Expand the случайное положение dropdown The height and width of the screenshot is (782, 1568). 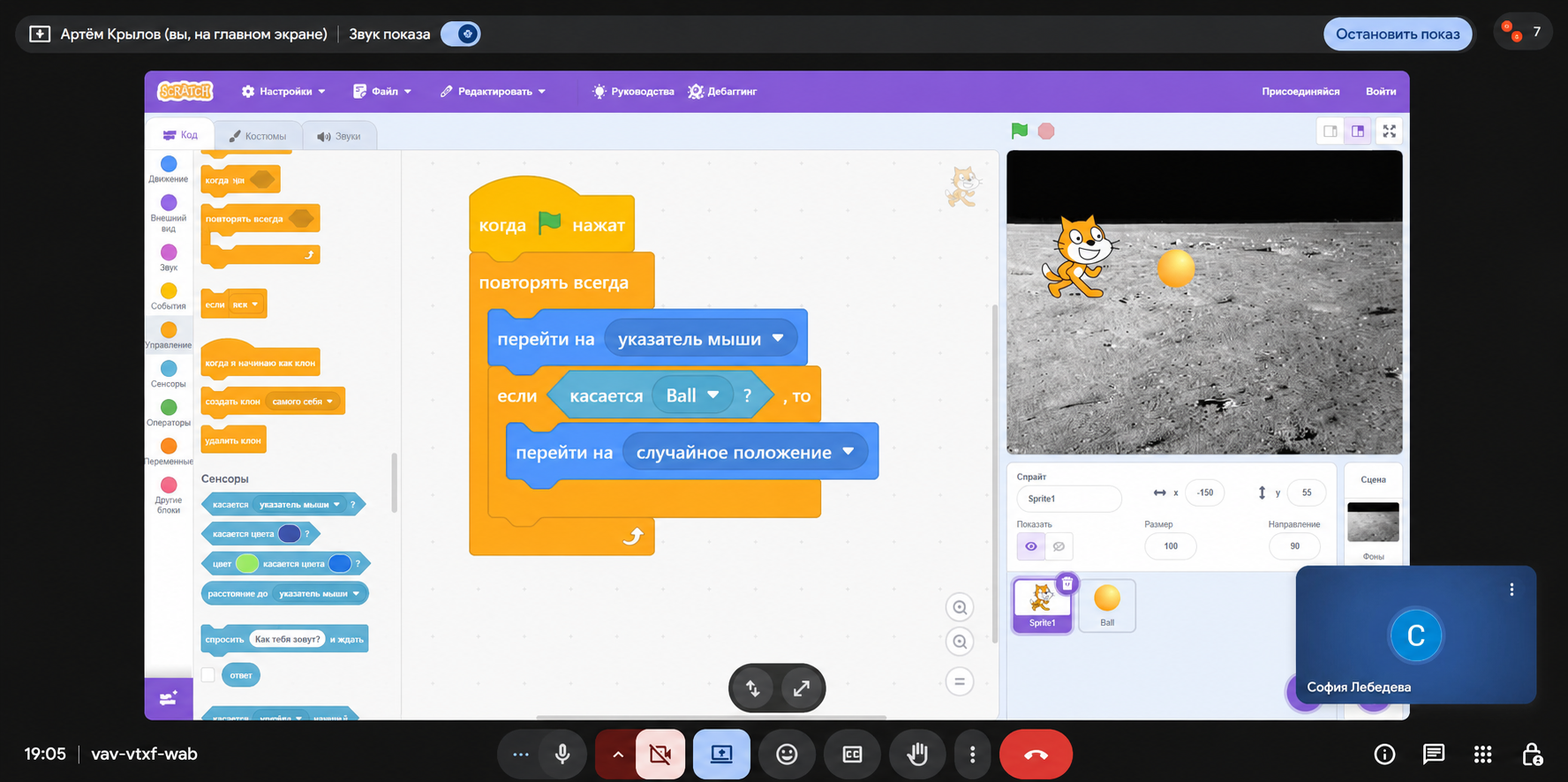[848, 451]
